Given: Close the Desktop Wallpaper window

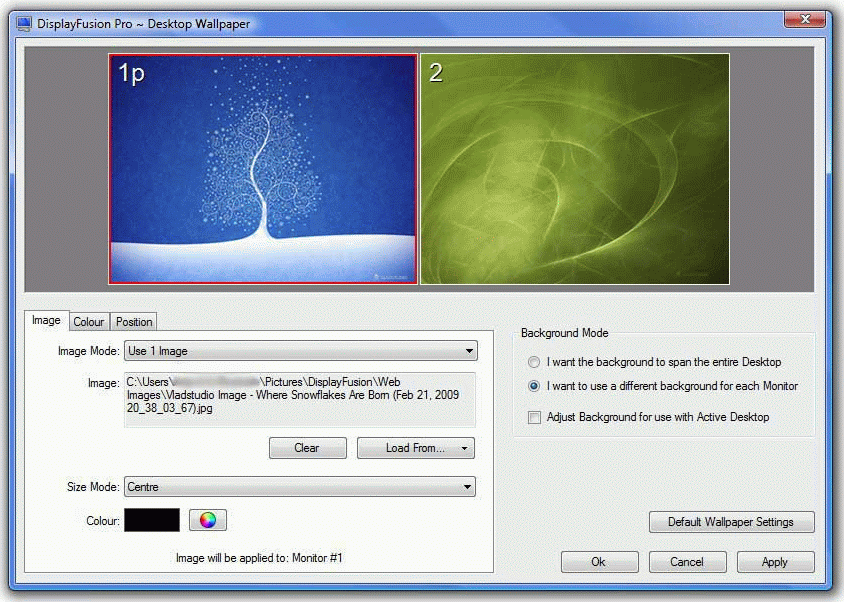Looking at the screenshot, I should pyautogui.click(x=805, y=19).
